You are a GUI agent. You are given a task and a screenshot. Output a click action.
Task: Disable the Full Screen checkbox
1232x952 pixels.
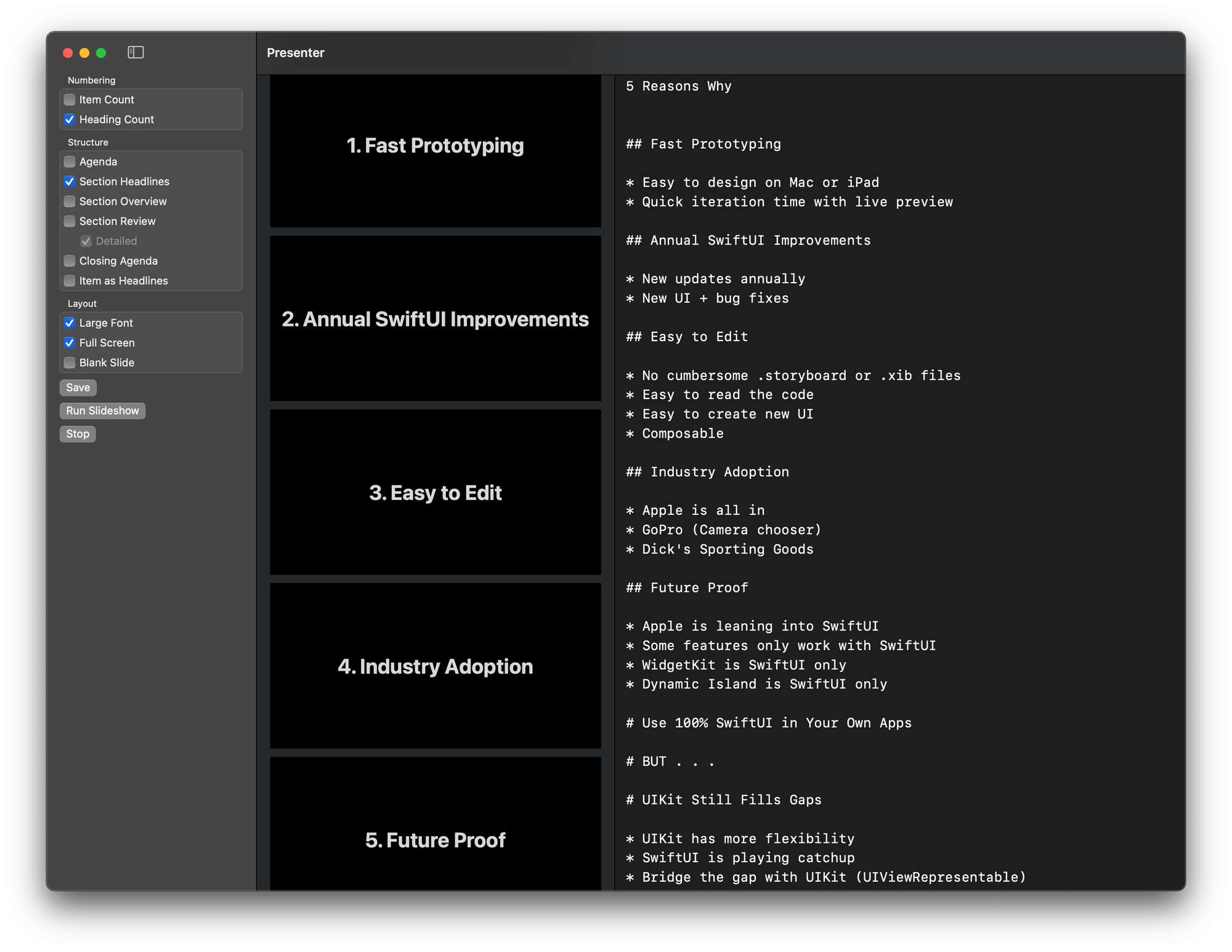point(70,343)
